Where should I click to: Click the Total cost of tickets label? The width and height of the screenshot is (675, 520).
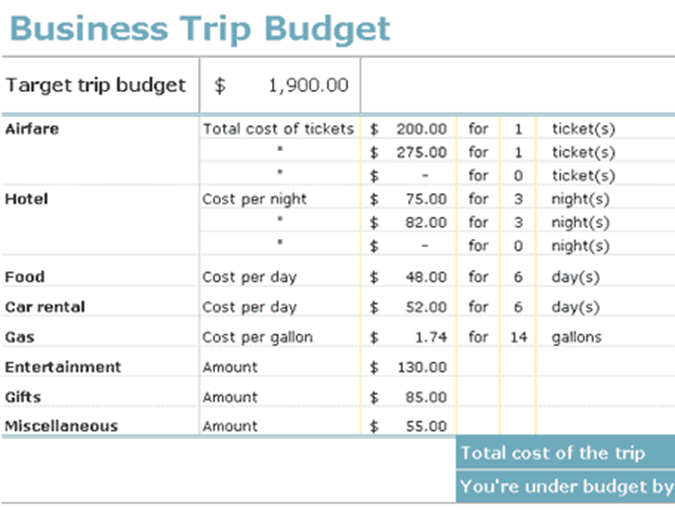(x=278, y=129)
